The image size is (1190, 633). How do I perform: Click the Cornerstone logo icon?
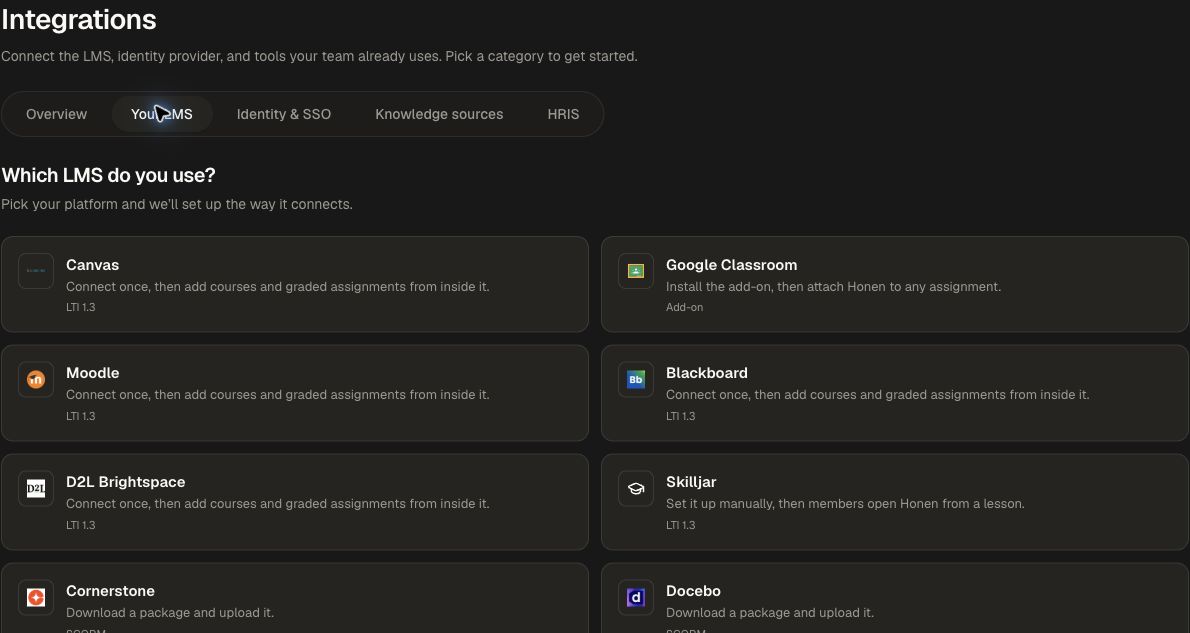(36, 597)
